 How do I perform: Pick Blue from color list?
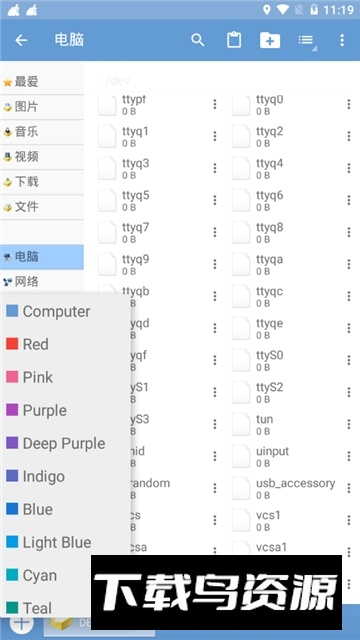[66, 509]
